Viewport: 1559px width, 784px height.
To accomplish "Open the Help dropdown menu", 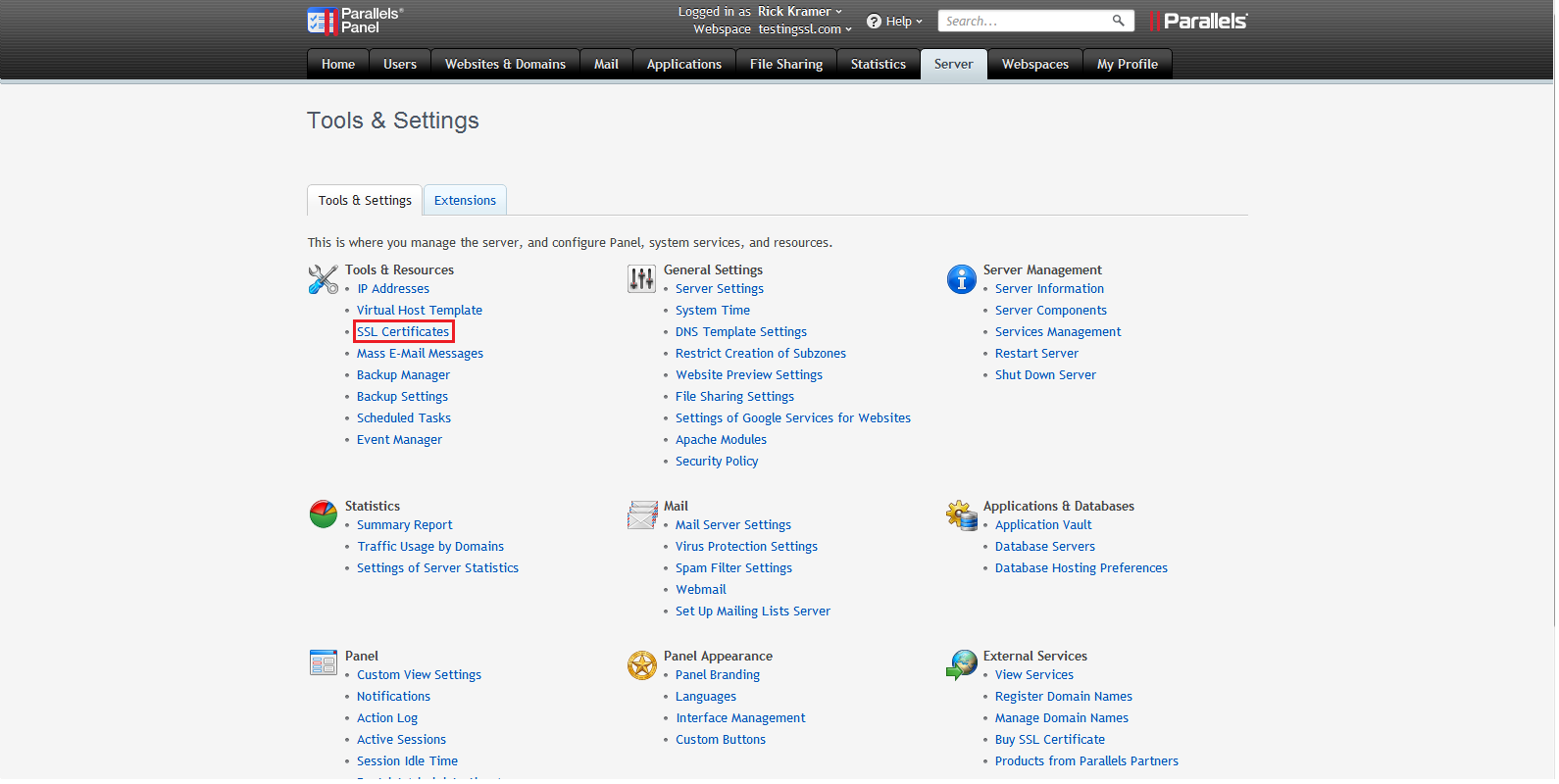I will click(x=895, y=22).
